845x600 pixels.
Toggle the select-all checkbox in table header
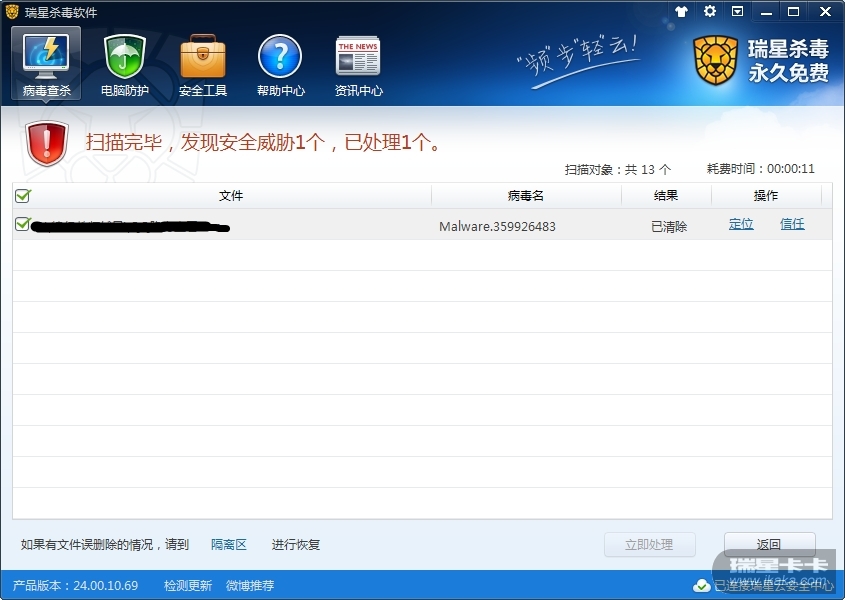point(23,195)
